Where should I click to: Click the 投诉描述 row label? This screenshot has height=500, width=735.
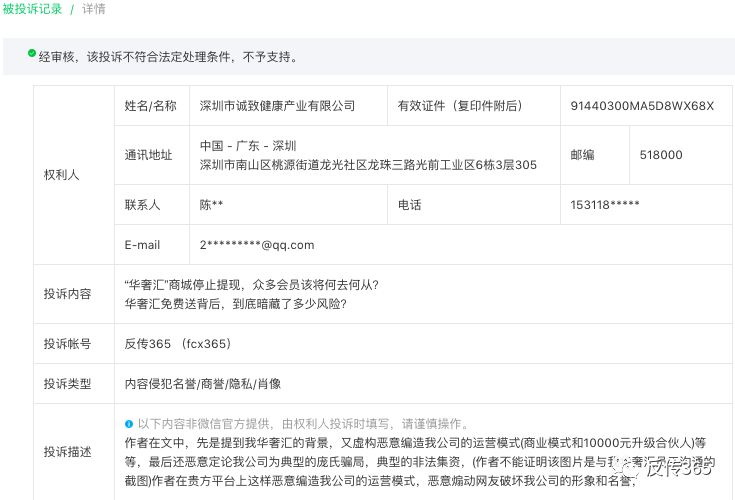pos(67,452)
